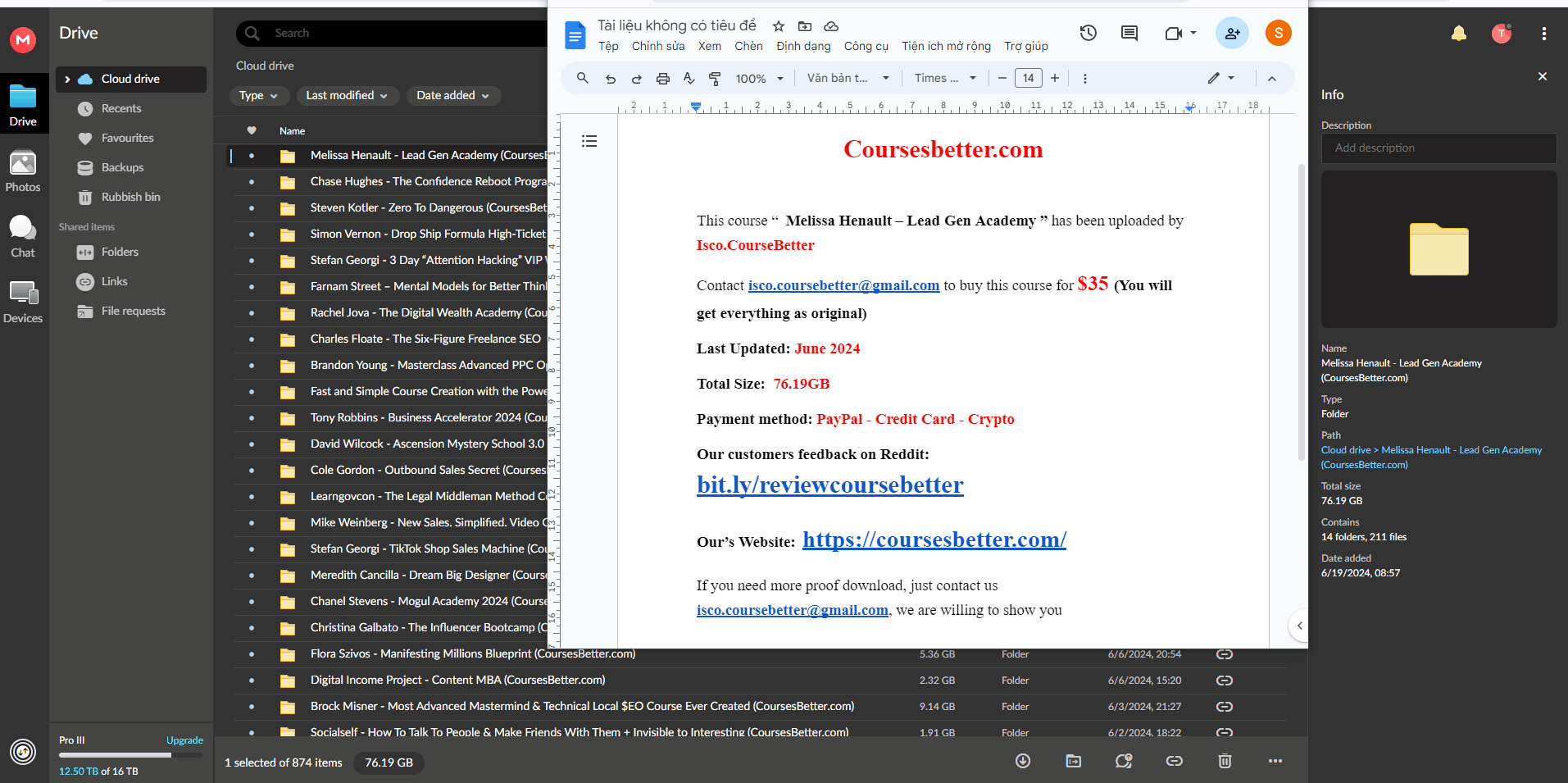Open paragraph style dropdown
This screenshot has height=783, width=1568.
[x=848, y=79]
